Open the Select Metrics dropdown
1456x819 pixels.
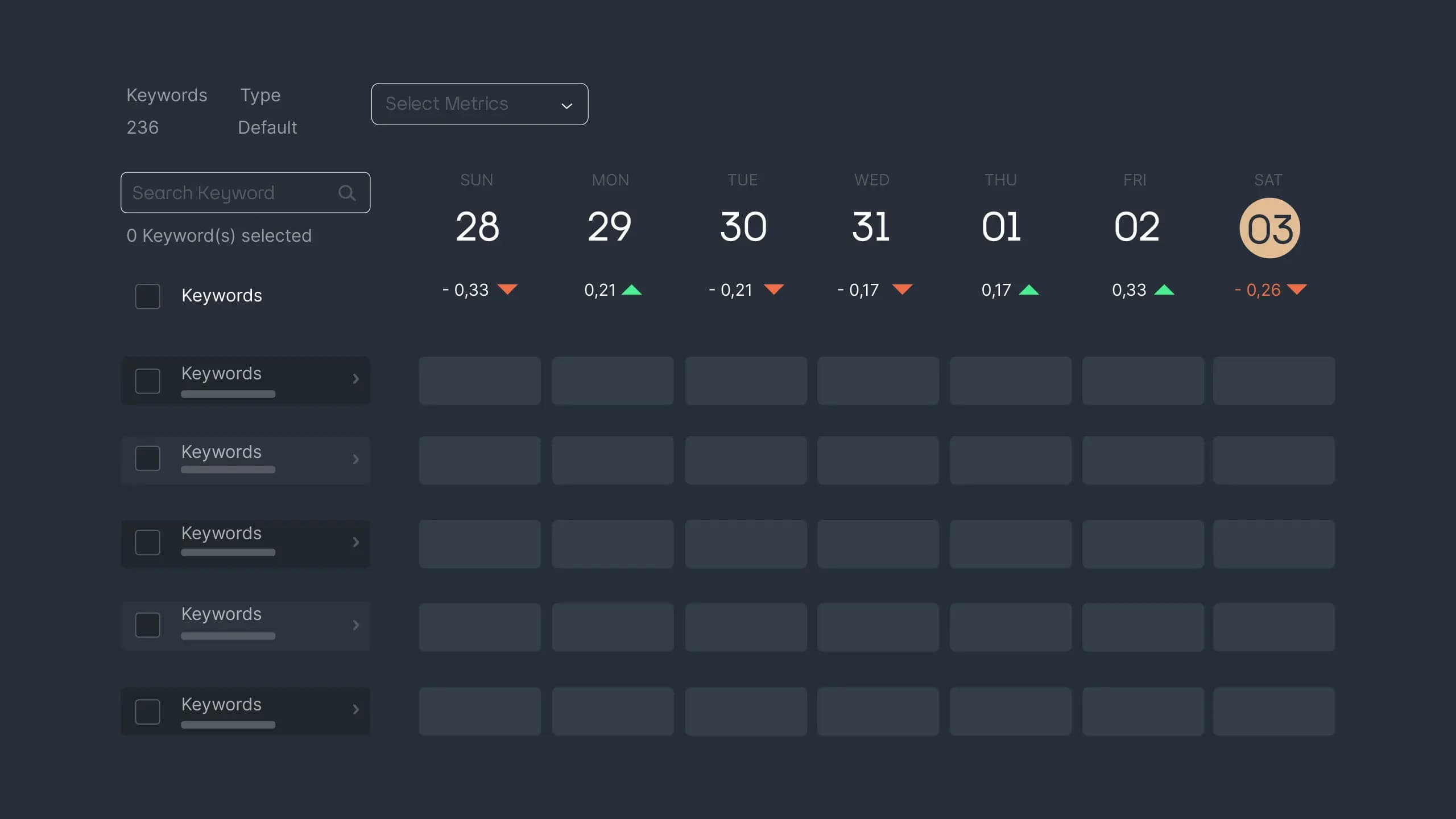coord(480,104)
